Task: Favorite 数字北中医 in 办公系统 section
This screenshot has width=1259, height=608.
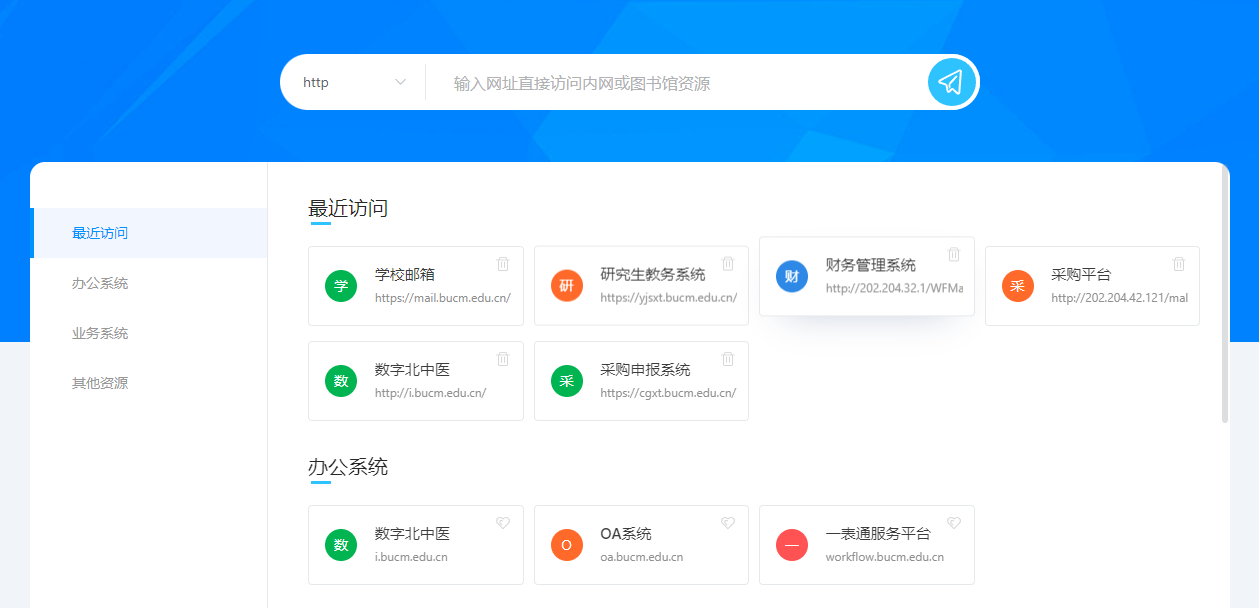Action: (503, 523)
